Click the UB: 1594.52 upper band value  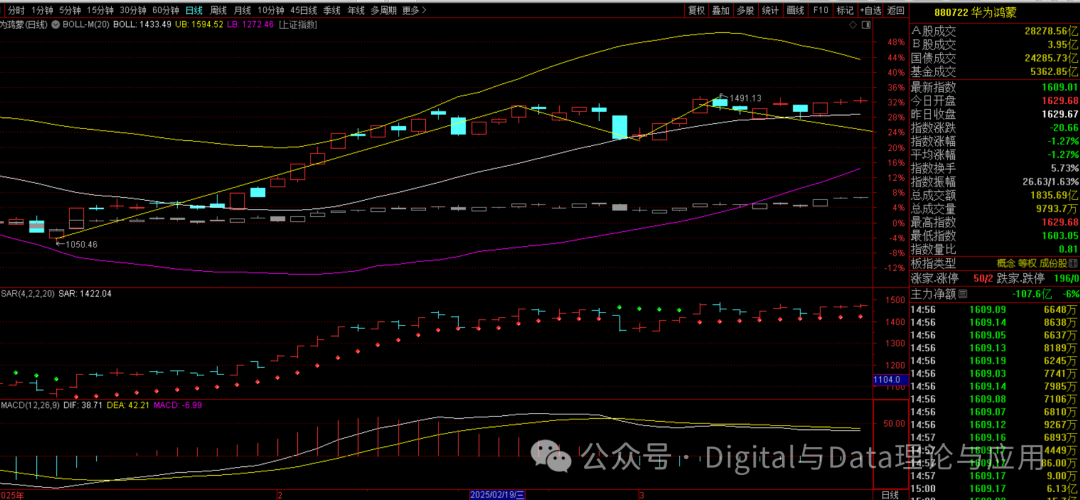coord(199,24)
